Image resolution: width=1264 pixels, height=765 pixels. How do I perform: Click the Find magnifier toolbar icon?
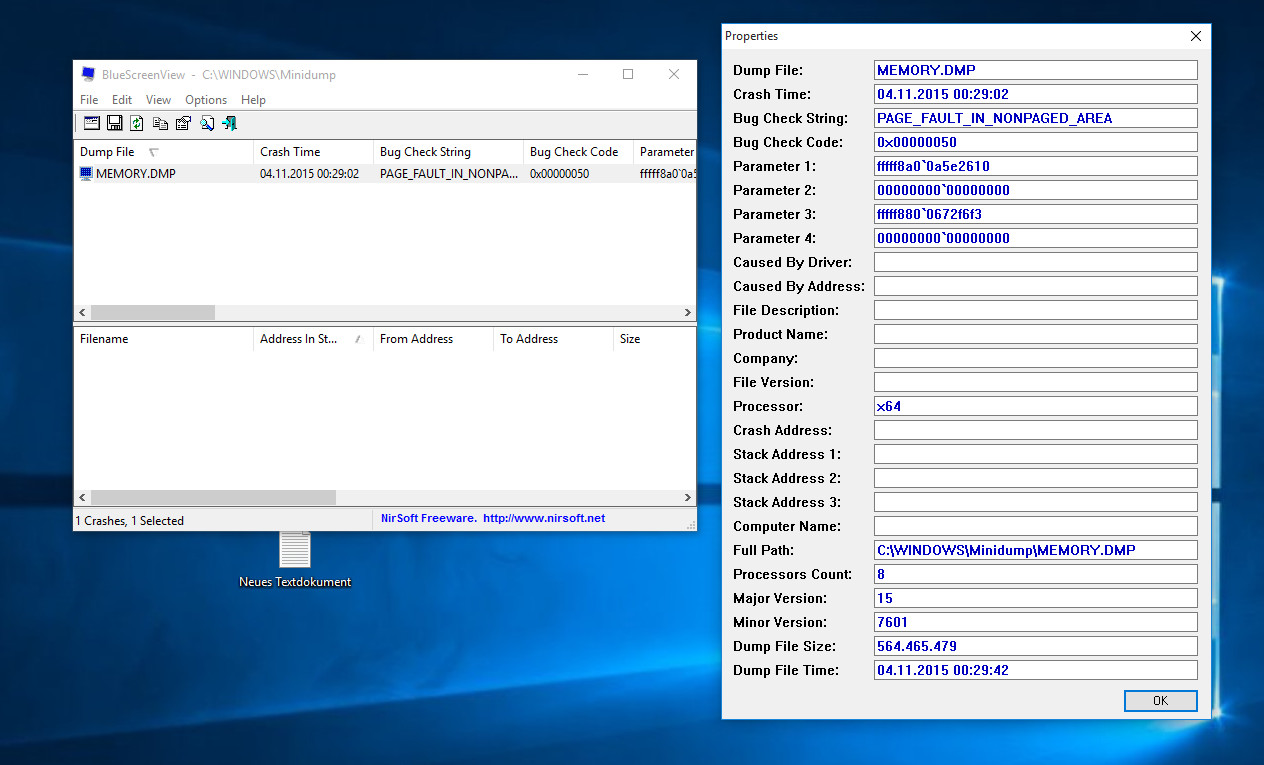click(x=207, y=123)
